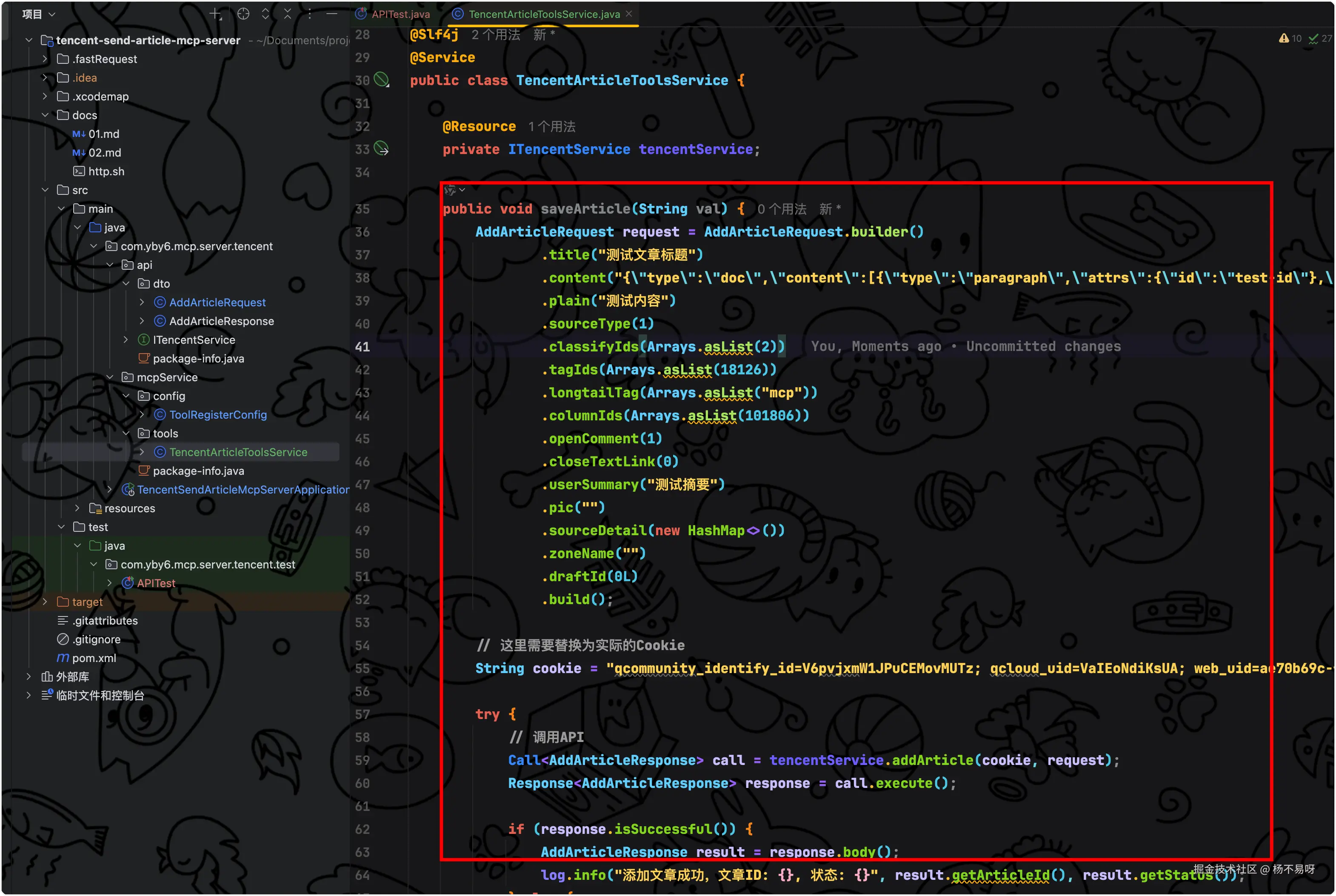Expand the 外部库 node
Image resolution: width=1336 pixels, height=896 pixels.
click(29, 676)
